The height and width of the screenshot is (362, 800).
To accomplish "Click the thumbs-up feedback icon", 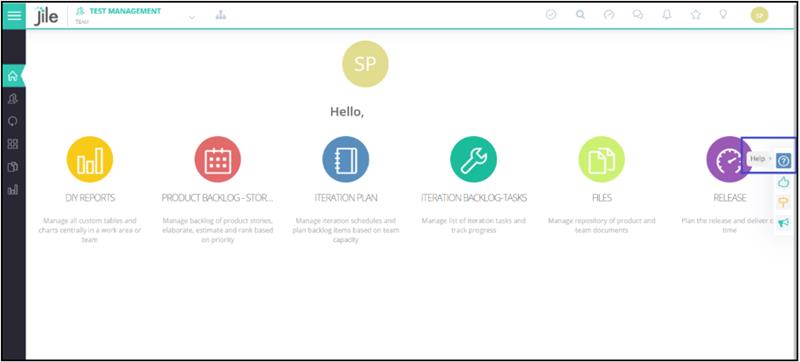I will (x=784, y=182).
